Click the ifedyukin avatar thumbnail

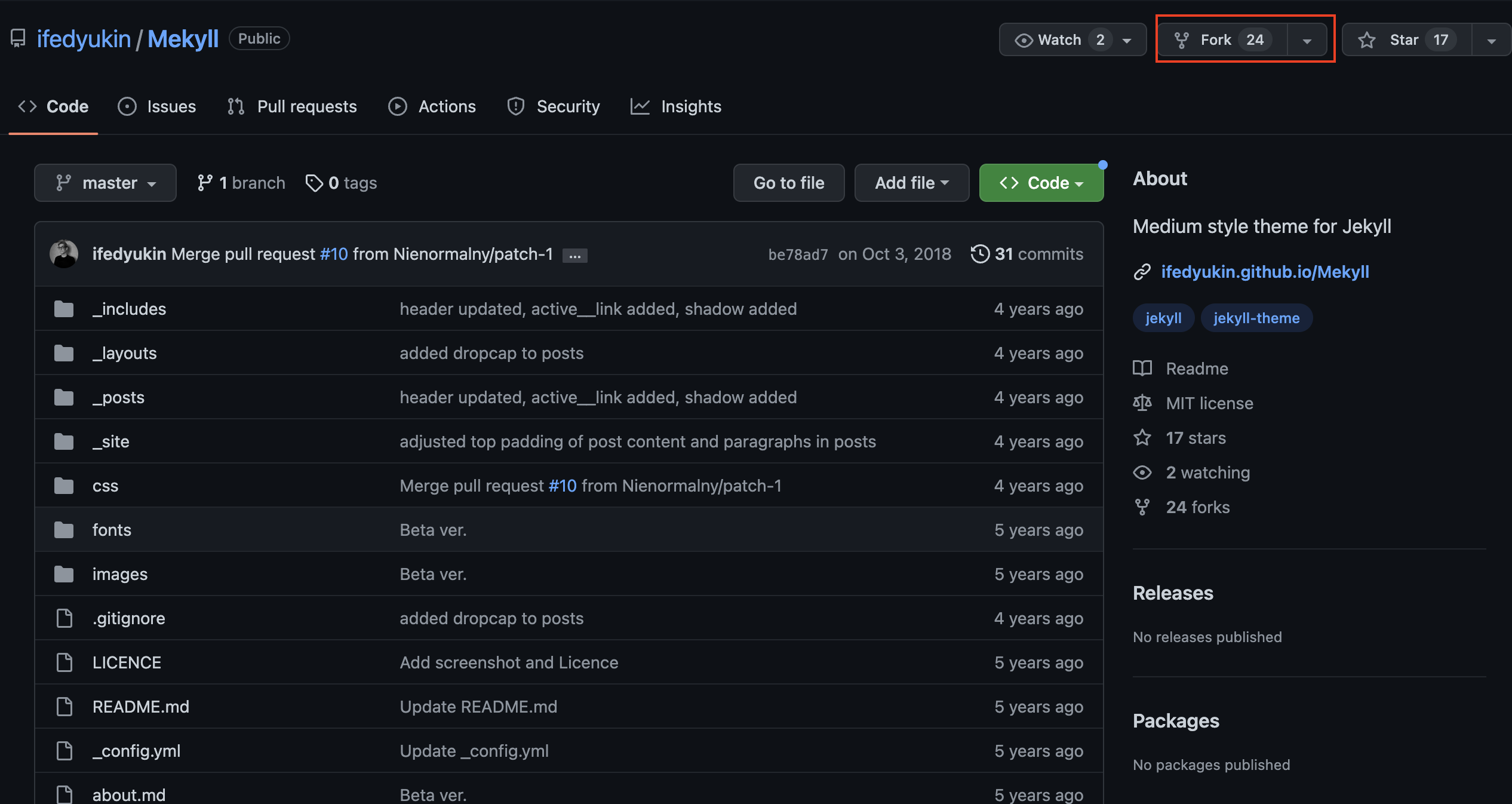(x=64, y=254)
